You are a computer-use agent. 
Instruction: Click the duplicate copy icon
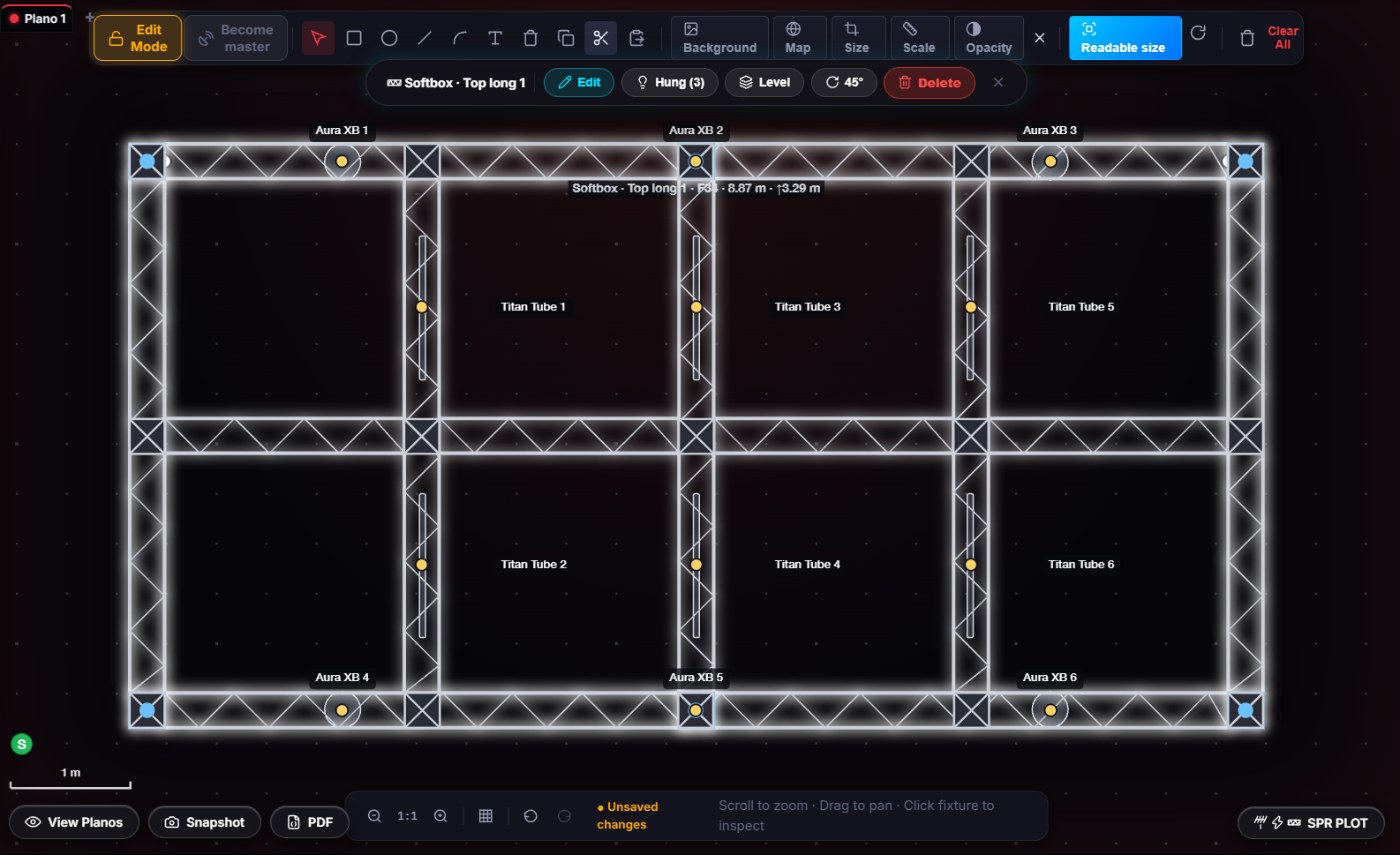[x=566, y=38]
